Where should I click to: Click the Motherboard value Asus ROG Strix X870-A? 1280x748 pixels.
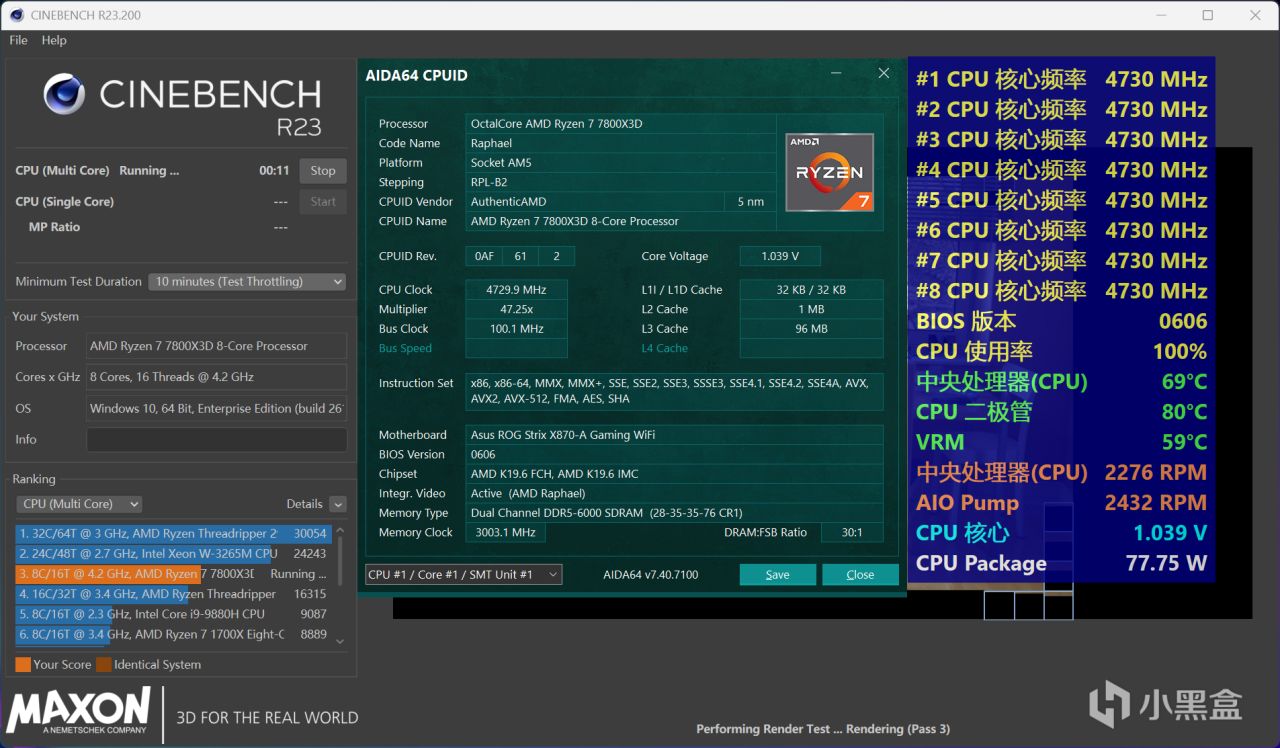click(x=674, y=435)
